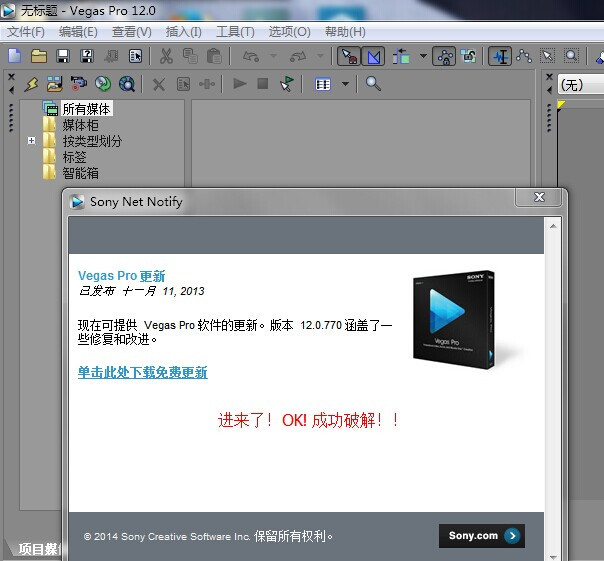Toggle the Auto Preview button
Screen dimensions: 604x561
(286, 84)
